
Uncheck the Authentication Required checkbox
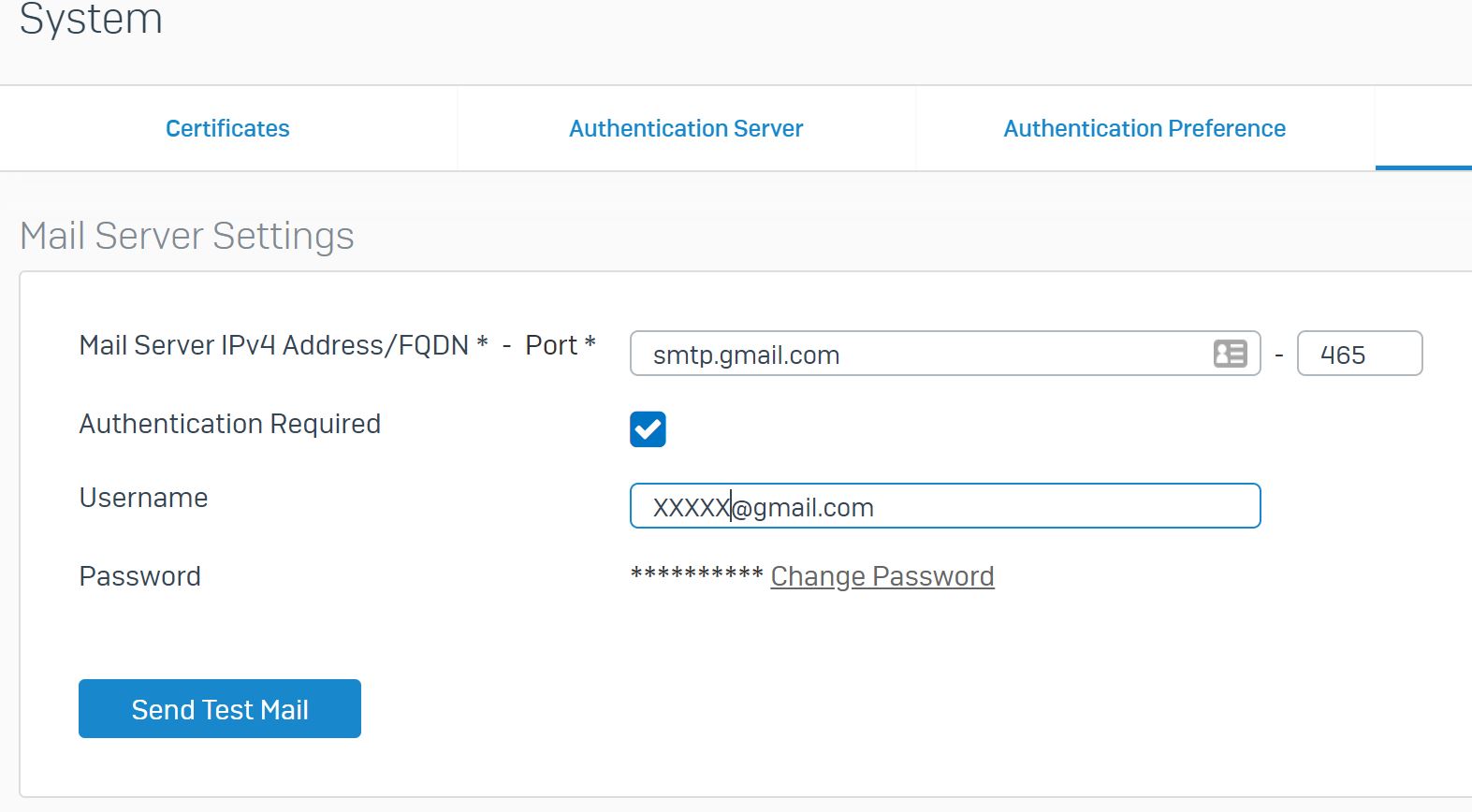coord(648,429)
